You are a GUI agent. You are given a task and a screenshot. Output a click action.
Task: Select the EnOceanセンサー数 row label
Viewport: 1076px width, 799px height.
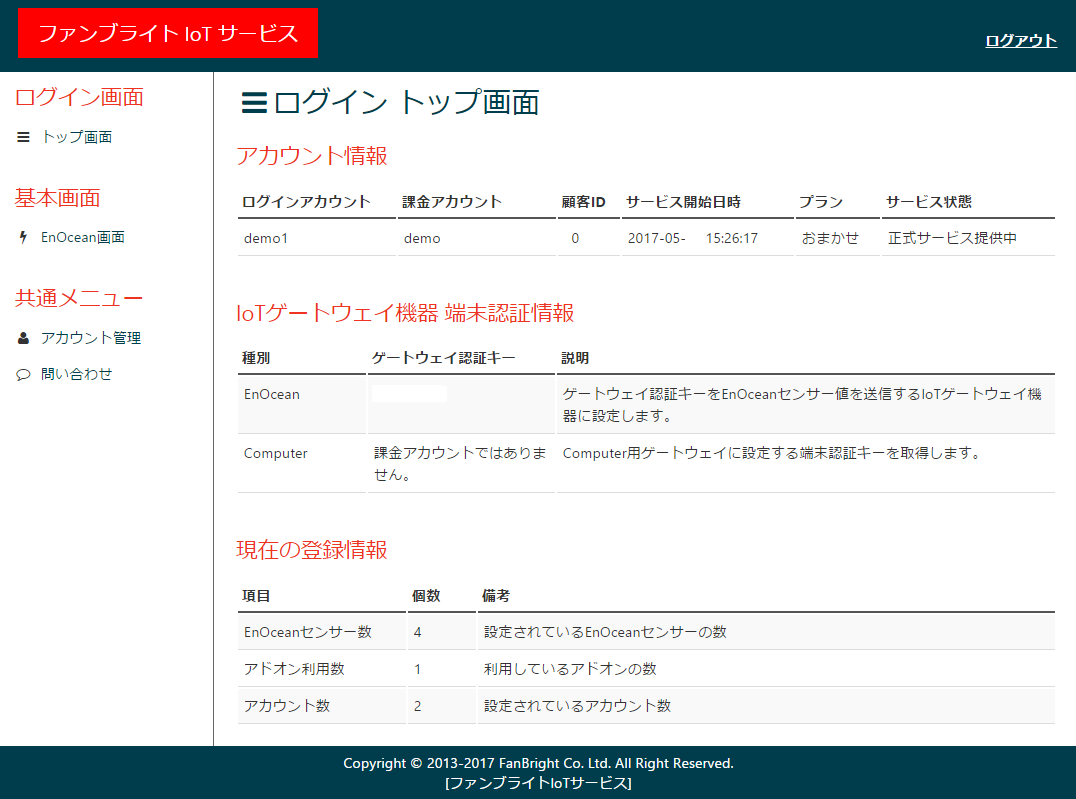tap(307, 632)
